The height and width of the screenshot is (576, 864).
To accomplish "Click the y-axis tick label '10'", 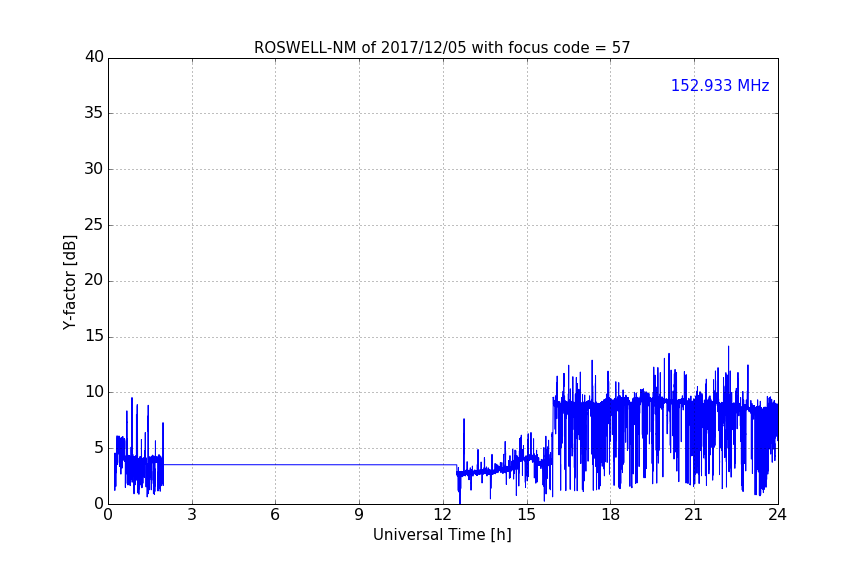I will coord(94,392).
